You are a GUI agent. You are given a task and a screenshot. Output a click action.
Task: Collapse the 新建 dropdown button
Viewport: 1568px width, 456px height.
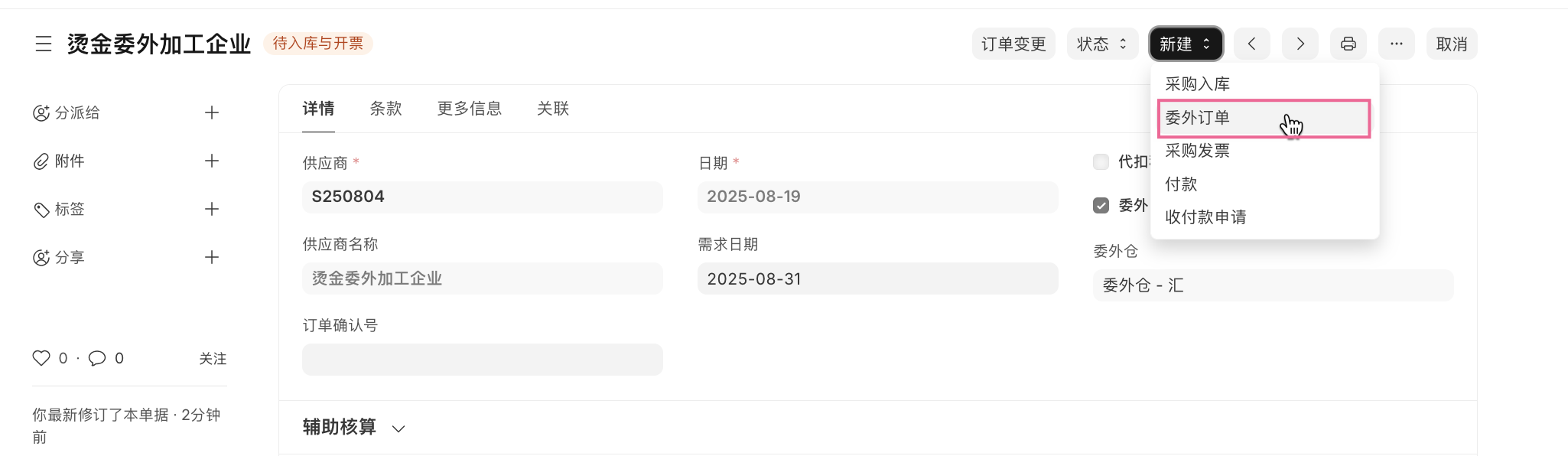coord(1185,44)
